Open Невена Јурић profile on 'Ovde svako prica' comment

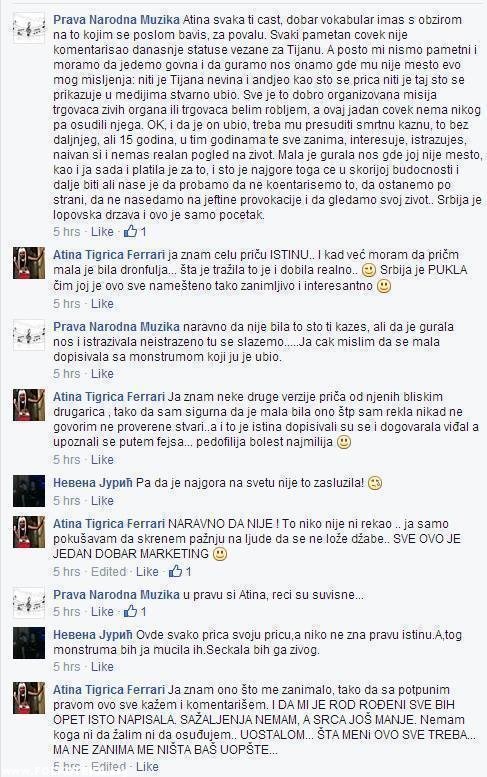click(x=93, y=635)
